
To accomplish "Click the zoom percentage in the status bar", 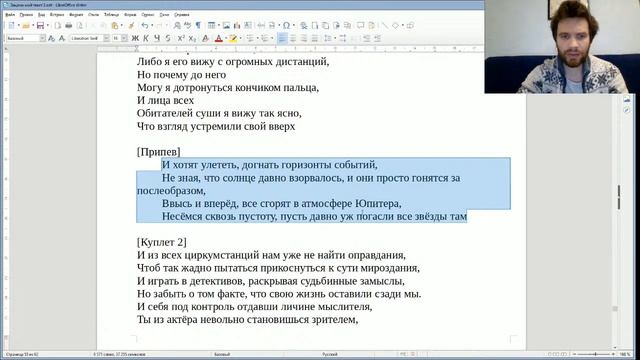I will tap(625, 354).
